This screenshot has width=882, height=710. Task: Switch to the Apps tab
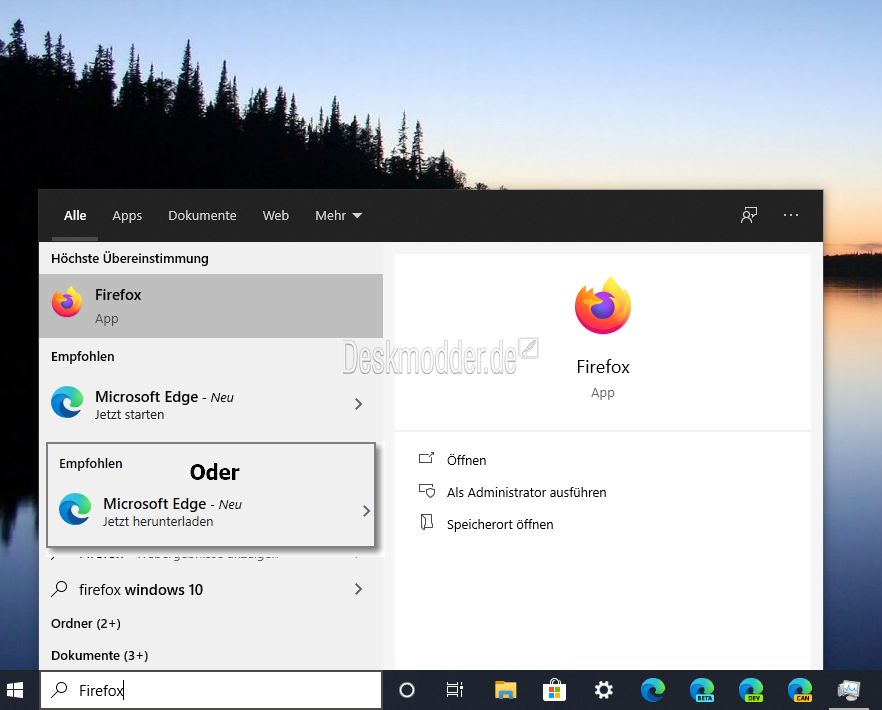[x=127, y=215]
